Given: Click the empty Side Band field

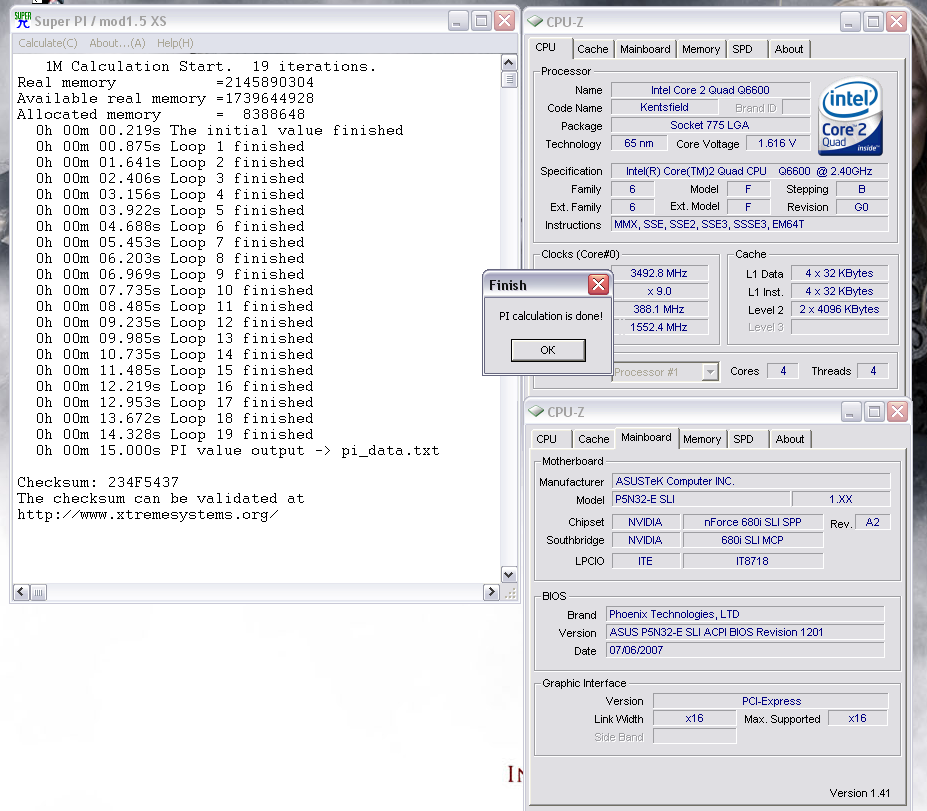Looking at the screenshot, I should point(695,737).
